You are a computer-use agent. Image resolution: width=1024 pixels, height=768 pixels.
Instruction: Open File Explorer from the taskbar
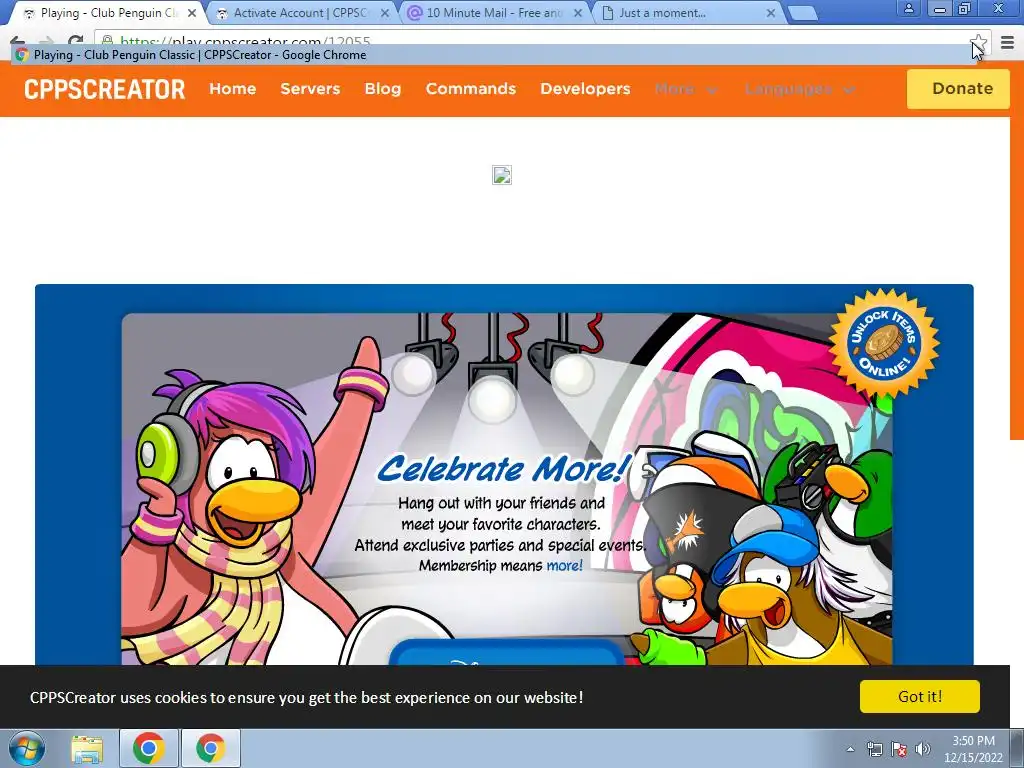[x=87, y=748]
